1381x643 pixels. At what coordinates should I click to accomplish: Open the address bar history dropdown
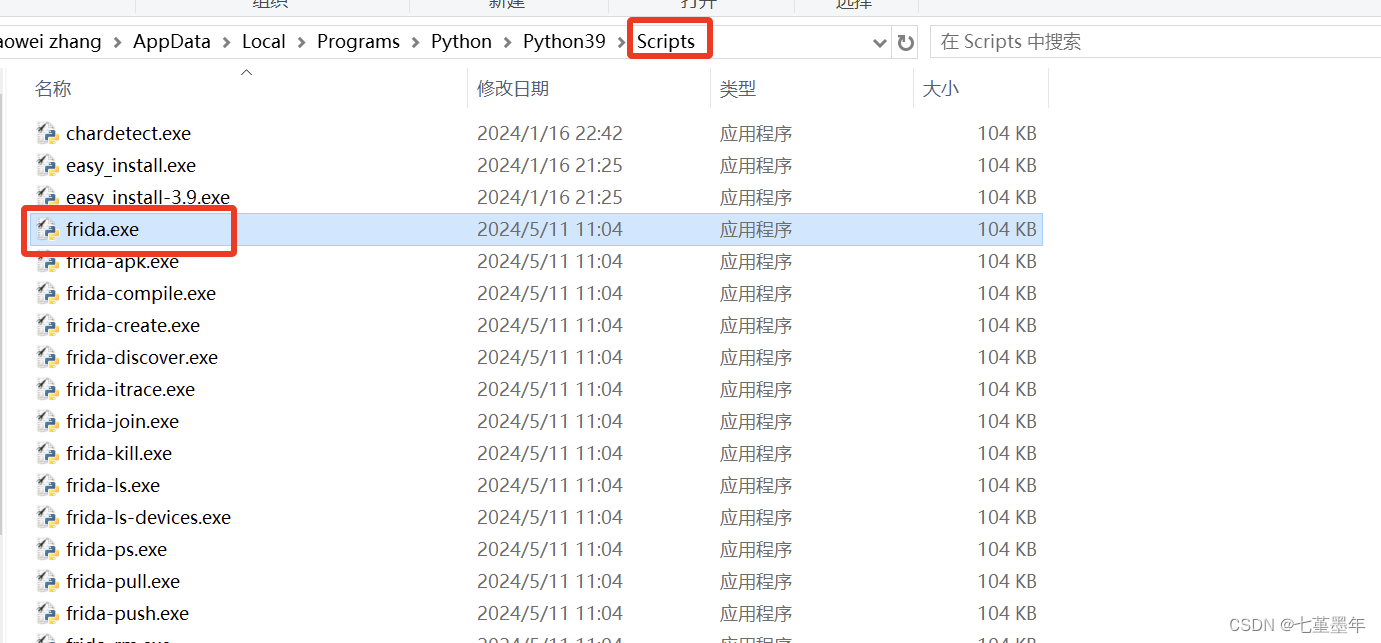pyautogui.click(x=880, y=42)
